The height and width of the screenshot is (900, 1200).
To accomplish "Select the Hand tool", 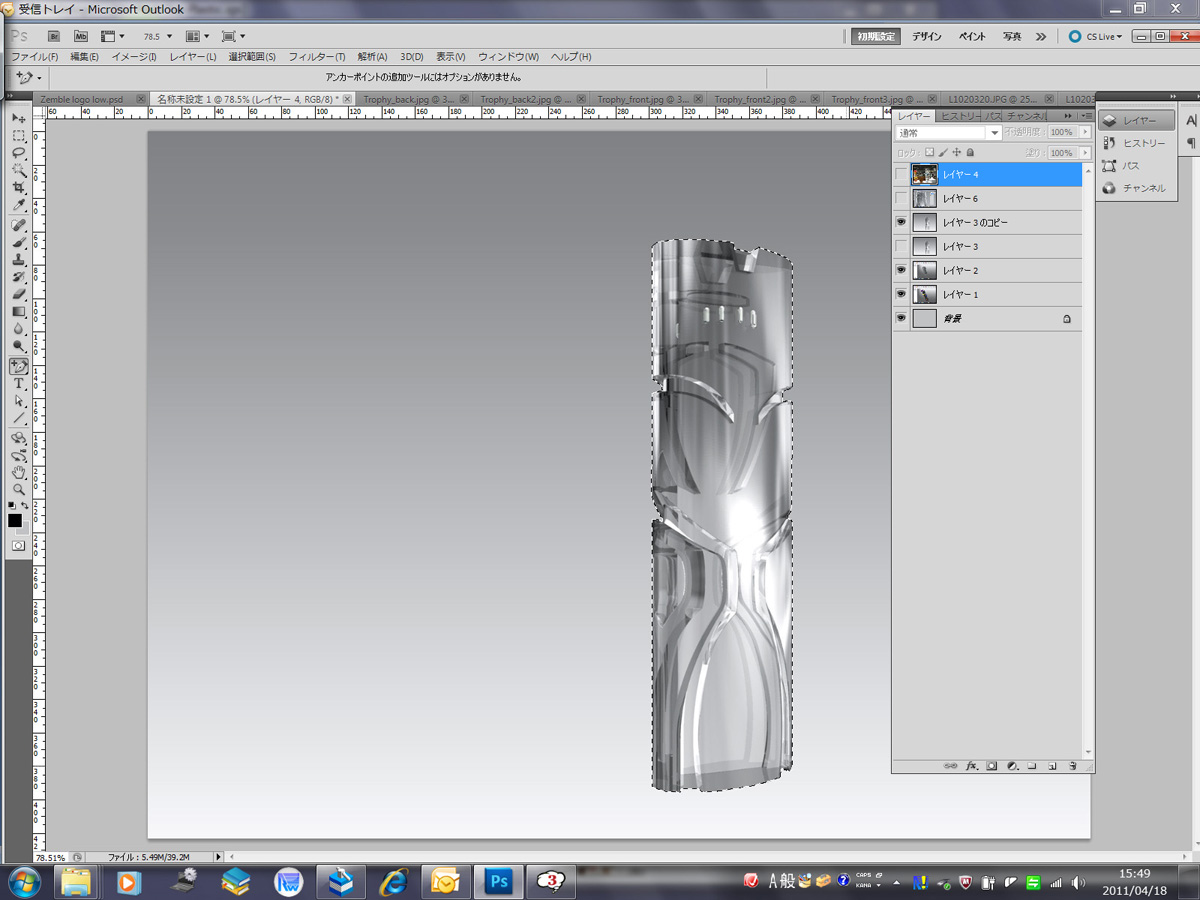I will click(x=18, y=473).
